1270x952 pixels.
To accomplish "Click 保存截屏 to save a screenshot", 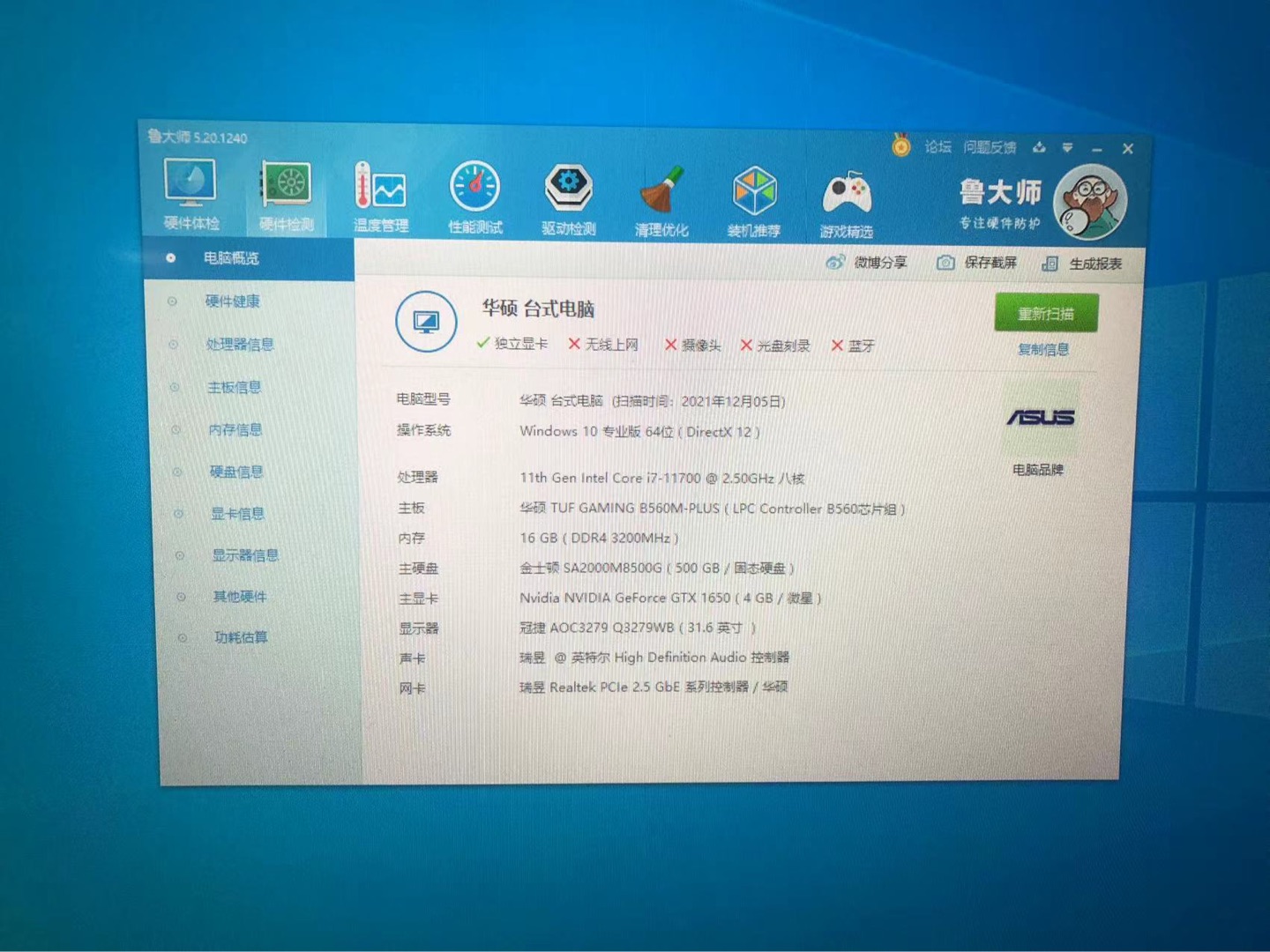I will [976, 263].
